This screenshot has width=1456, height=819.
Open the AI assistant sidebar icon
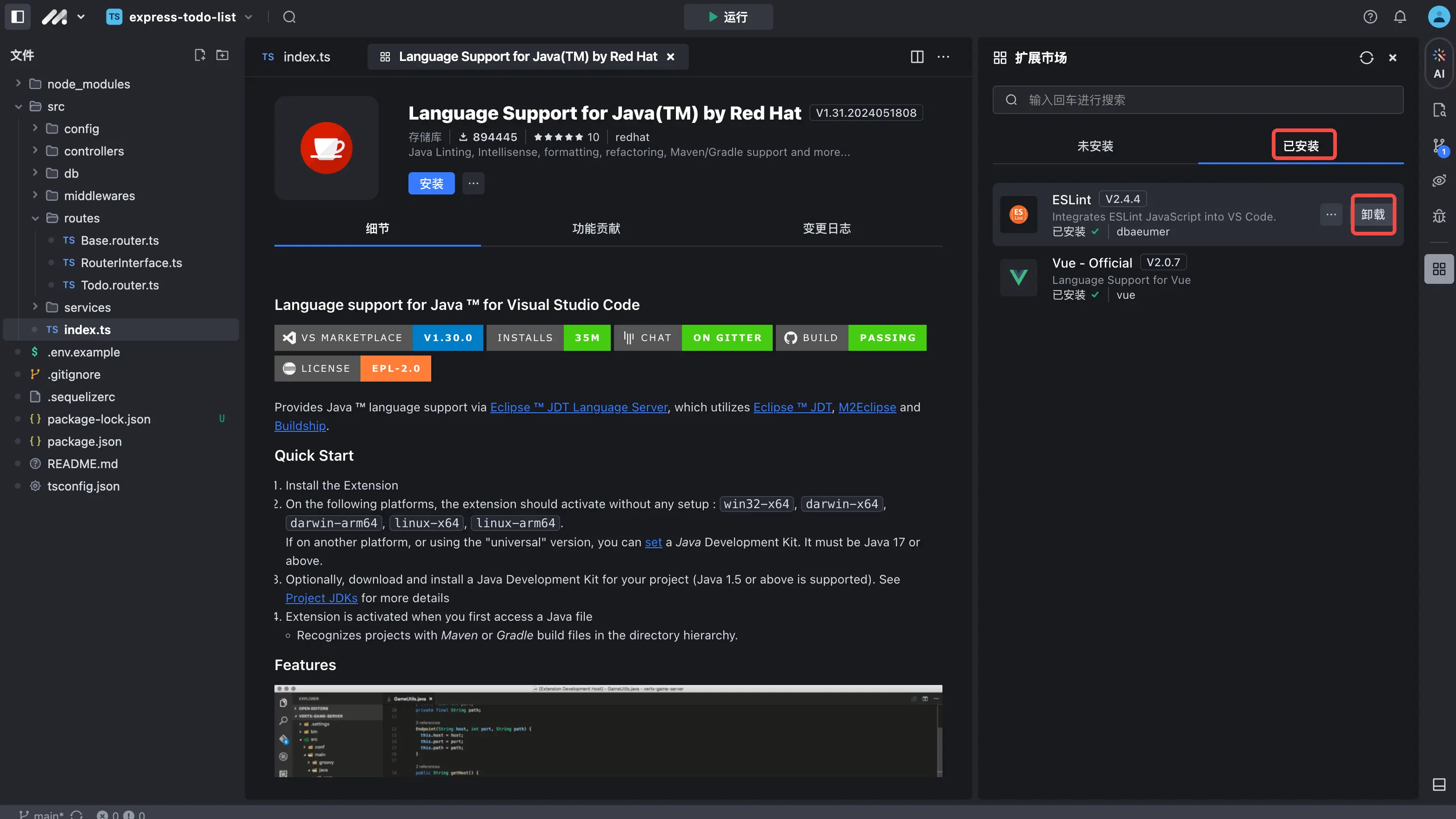tap(1439, 63)
